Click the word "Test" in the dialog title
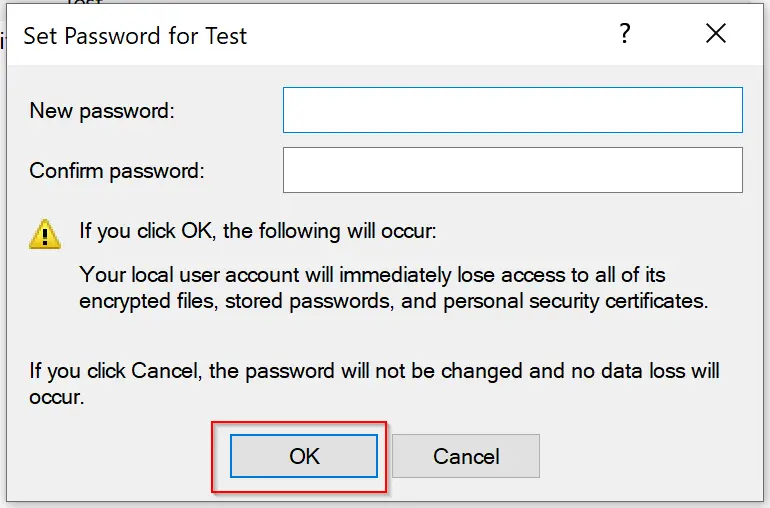Image resolution: width=770 pixels, height=508 pixels. pos(226,36)
